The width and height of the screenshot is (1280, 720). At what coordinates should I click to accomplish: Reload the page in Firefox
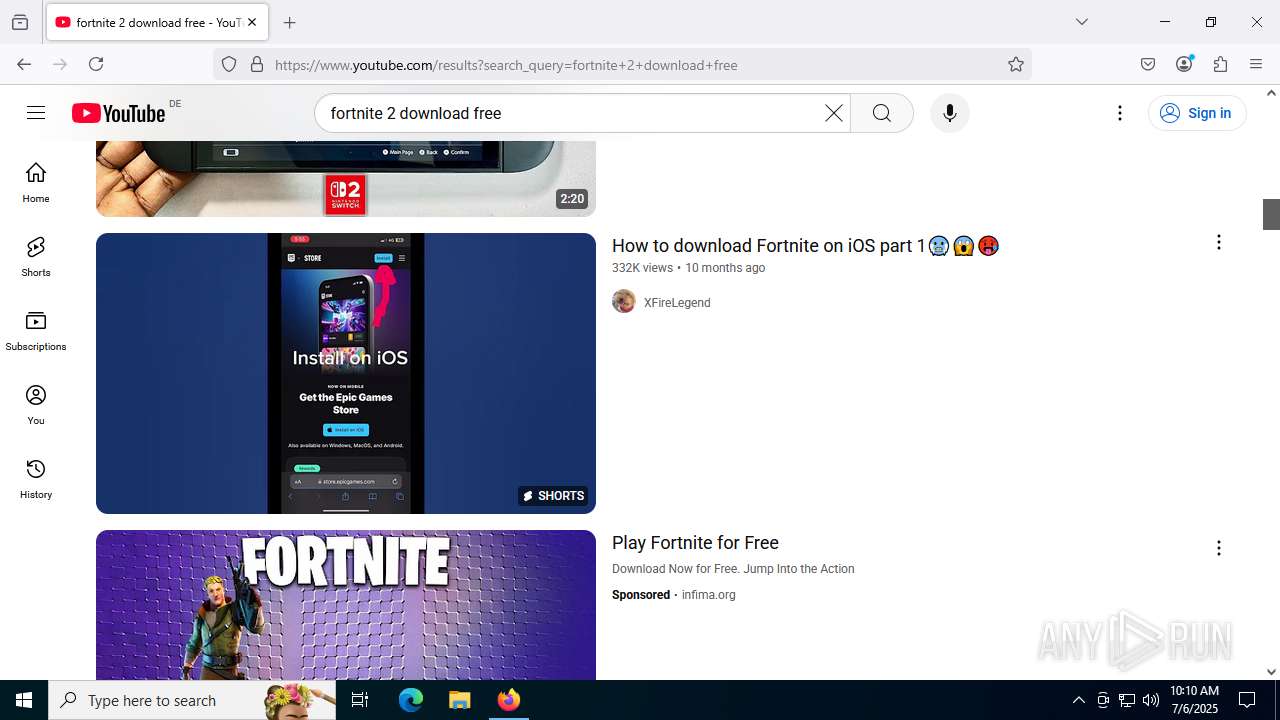pos(96,64)
